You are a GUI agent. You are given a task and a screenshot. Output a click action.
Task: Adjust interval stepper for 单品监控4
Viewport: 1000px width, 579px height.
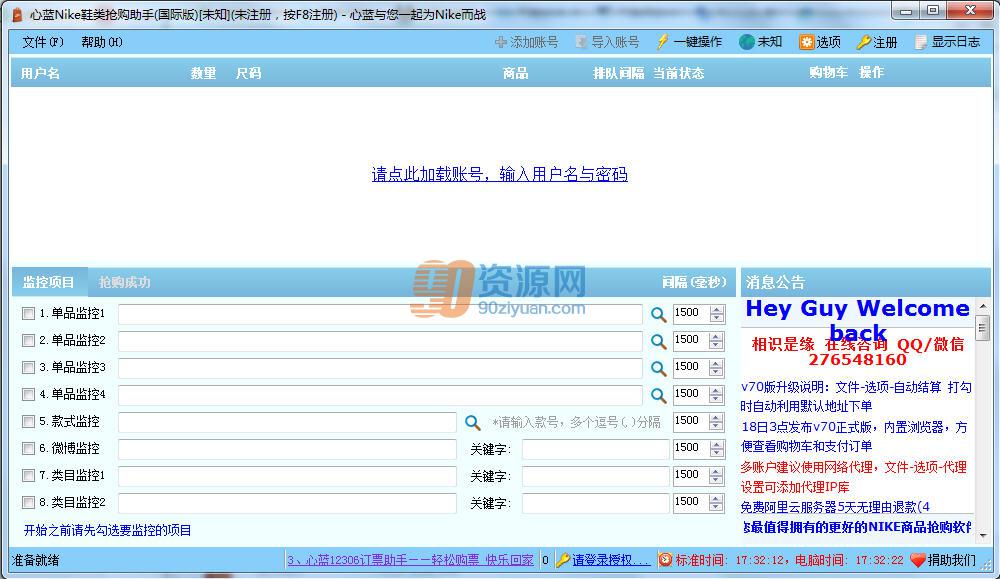point(717,395)
